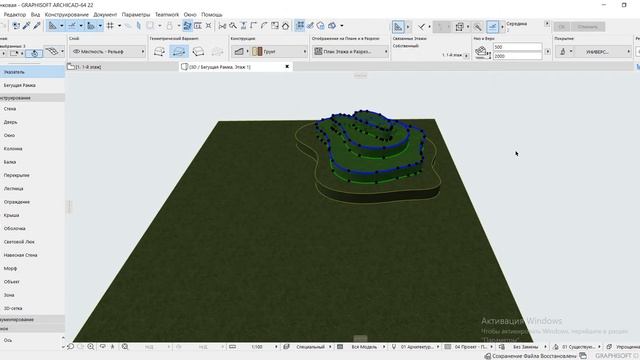The width and height of the screenshot is (640, 360).
Task: Select third geometry variant solid icon
Action: pos(198,51)
